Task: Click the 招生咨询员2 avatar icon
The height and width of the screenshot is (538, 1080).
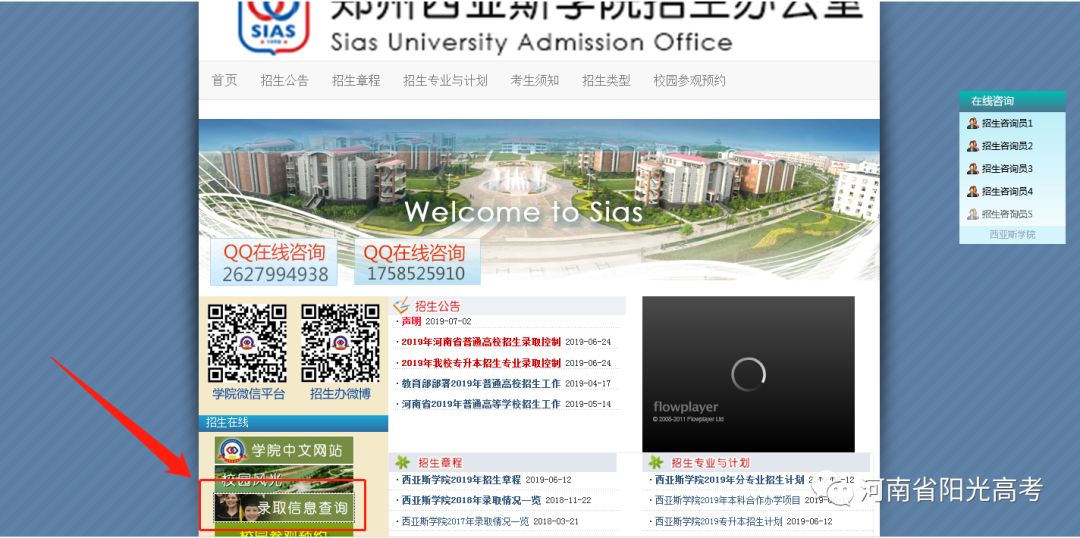Action: click(x=973, y=146)
